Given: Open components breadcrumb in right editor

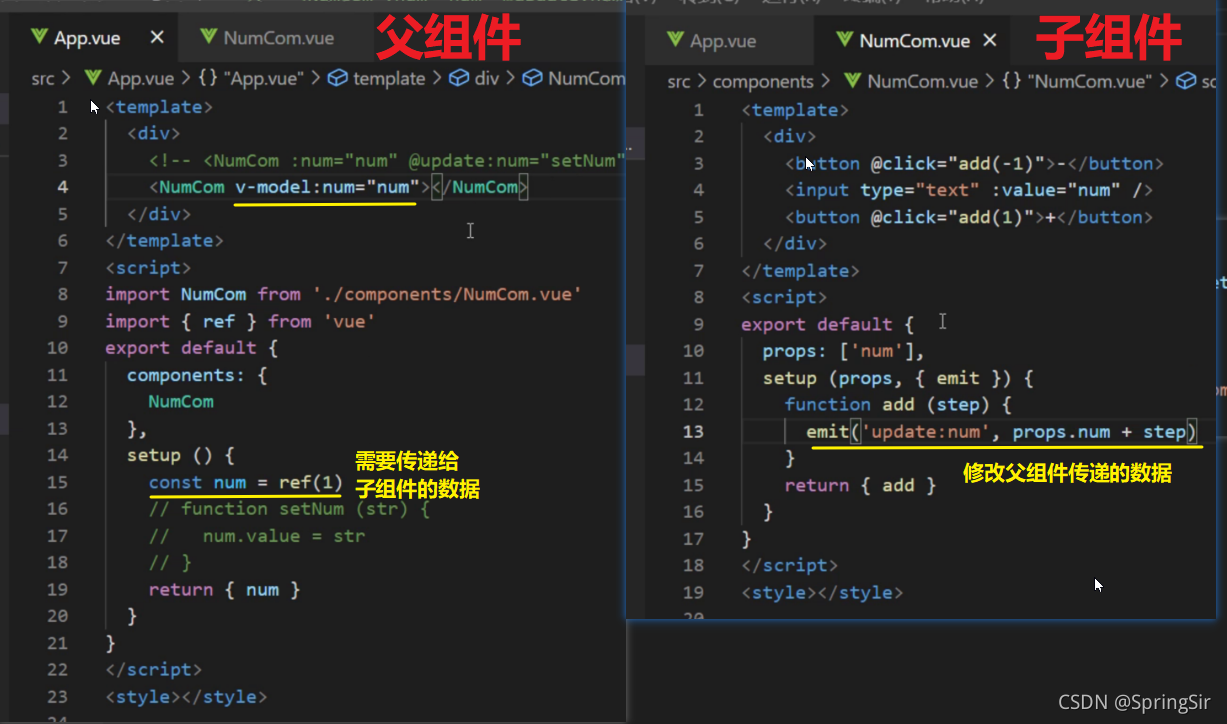Looking at the screenshot, I should [x=763, y=81].
